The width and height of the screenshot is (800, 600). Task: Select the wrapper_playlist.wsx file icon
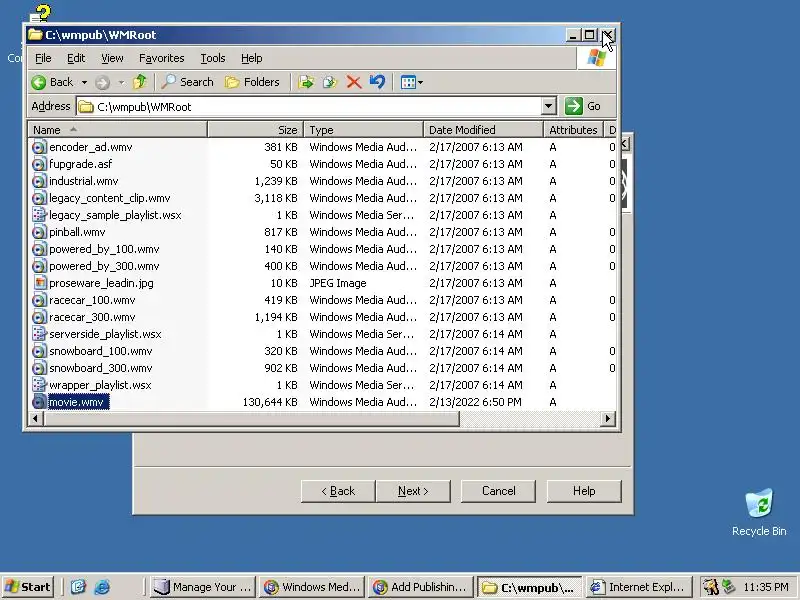[x=39, y=385]
